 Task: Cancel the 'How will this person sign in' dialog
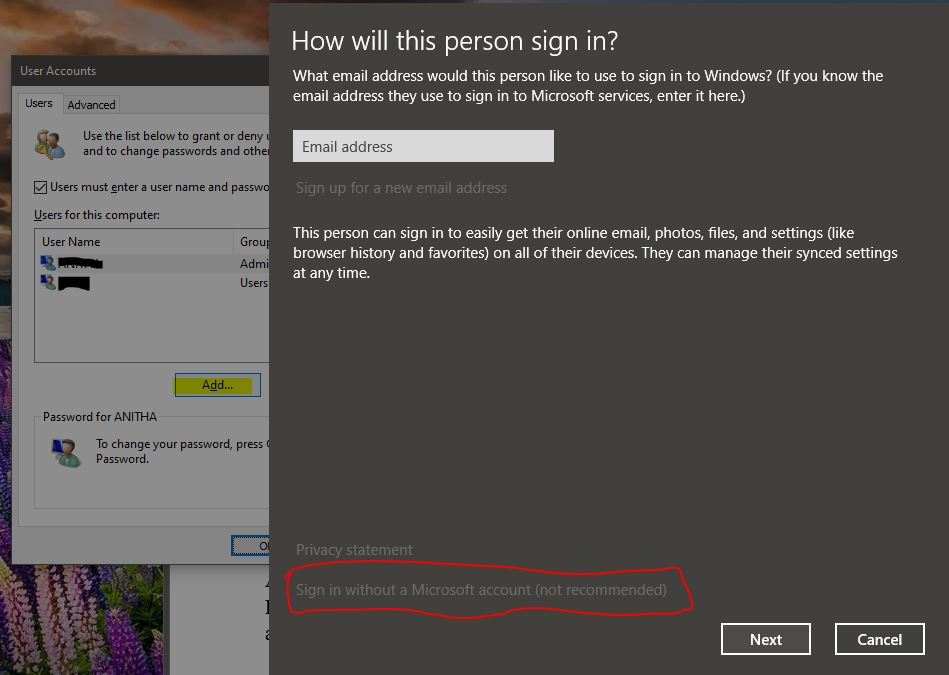(878, 638)
